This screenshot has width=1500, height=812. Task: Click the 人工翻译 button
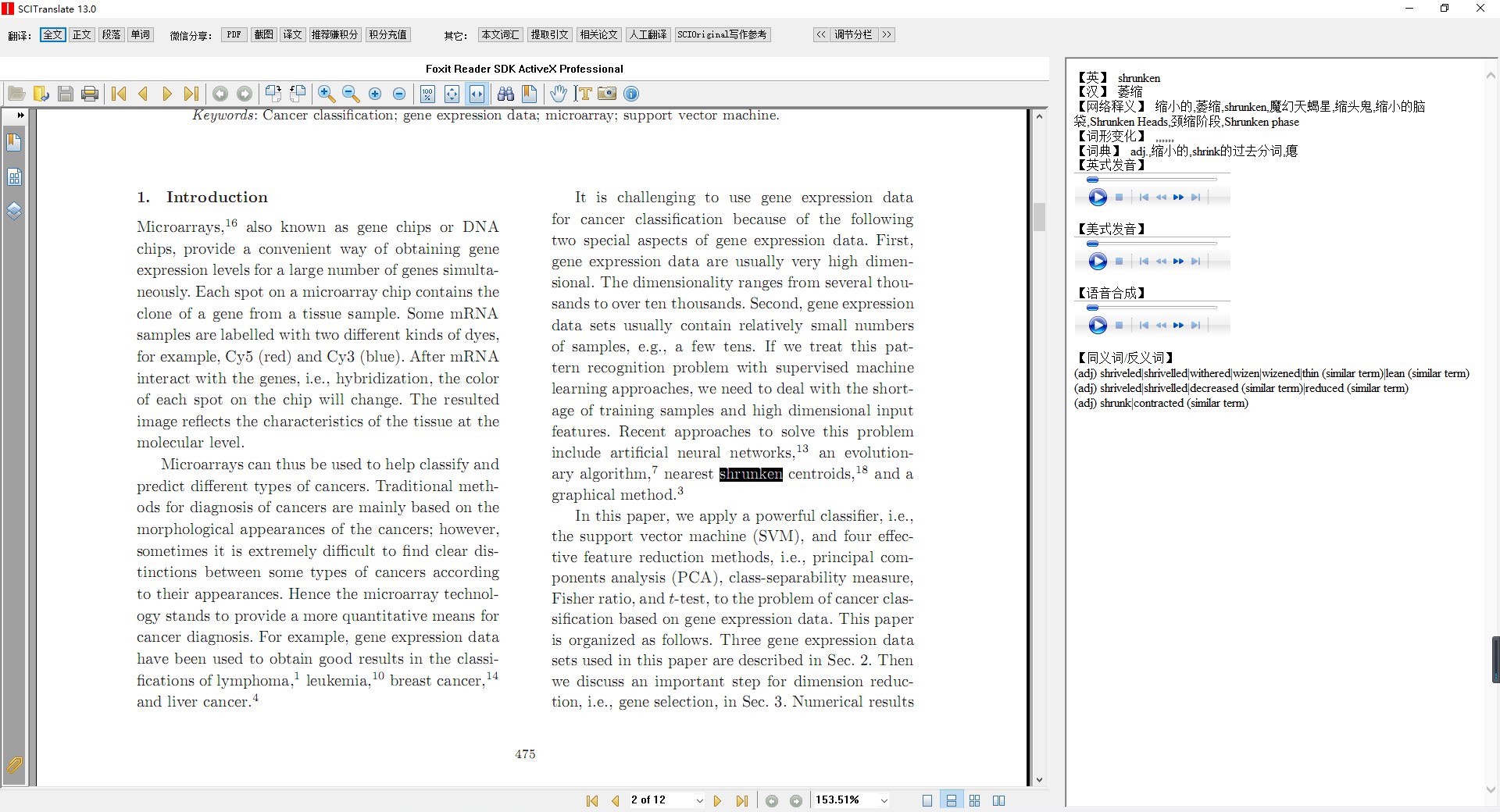[x=648, y=34]
